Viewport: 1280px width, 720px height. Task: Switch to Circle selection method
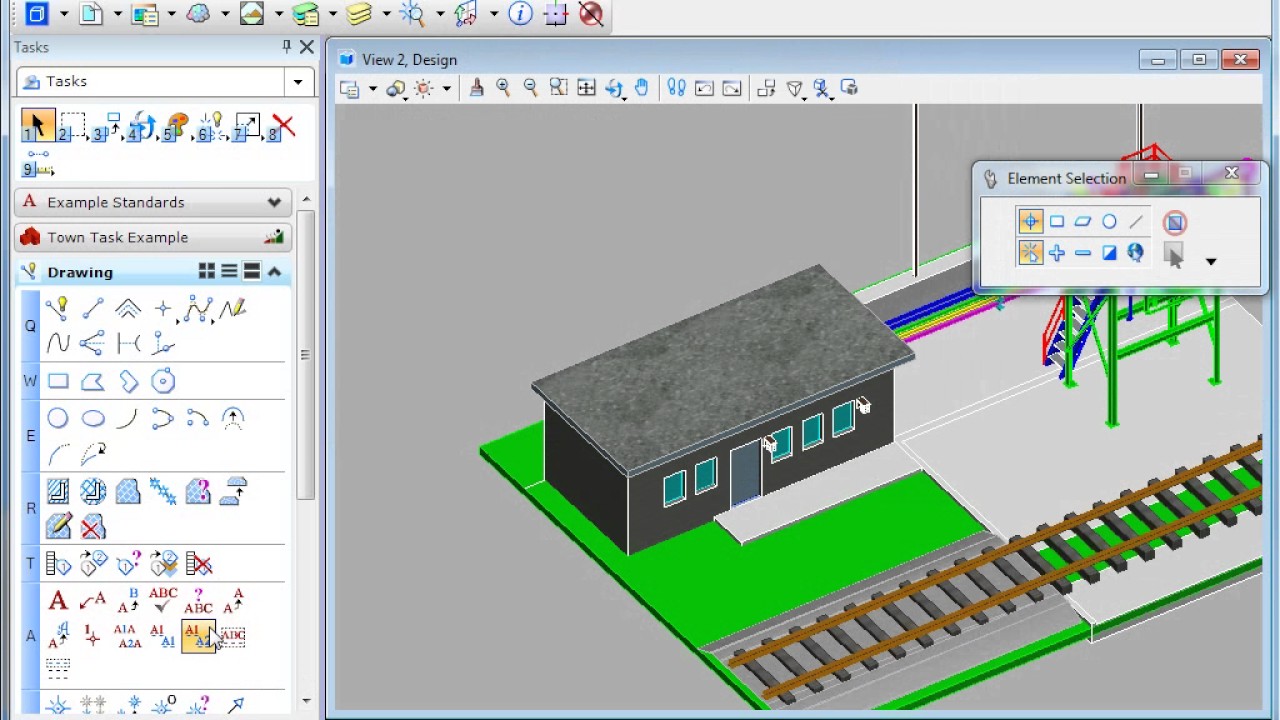click(1109, 221)
